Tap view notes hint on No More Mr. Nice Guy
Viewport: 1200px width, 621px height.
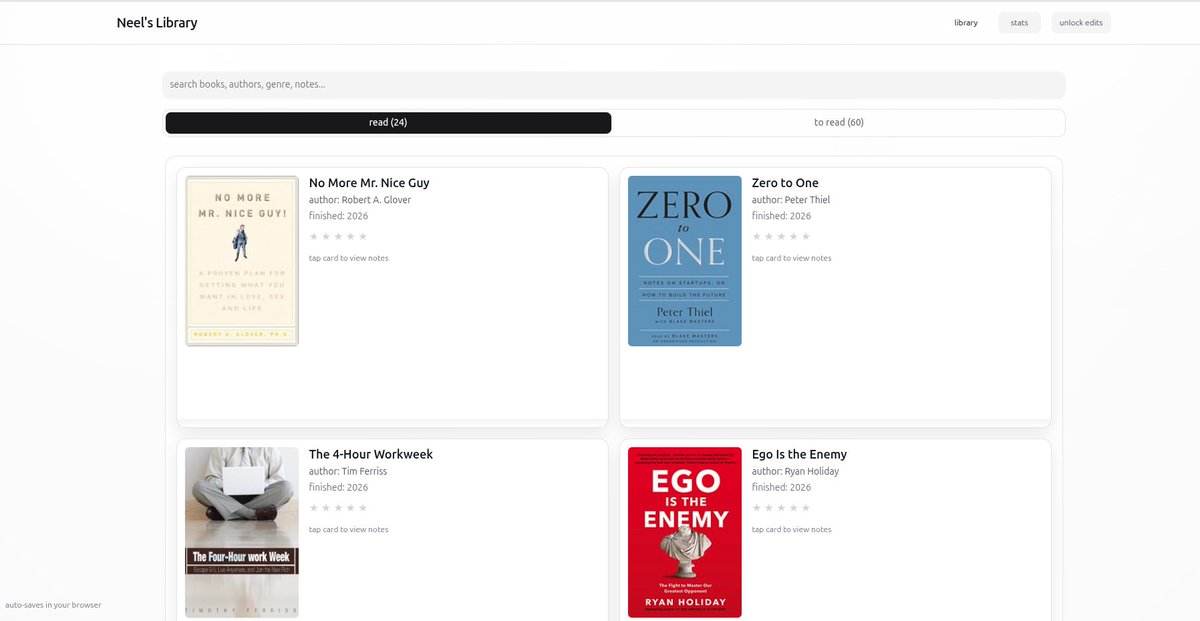(349, 258)
